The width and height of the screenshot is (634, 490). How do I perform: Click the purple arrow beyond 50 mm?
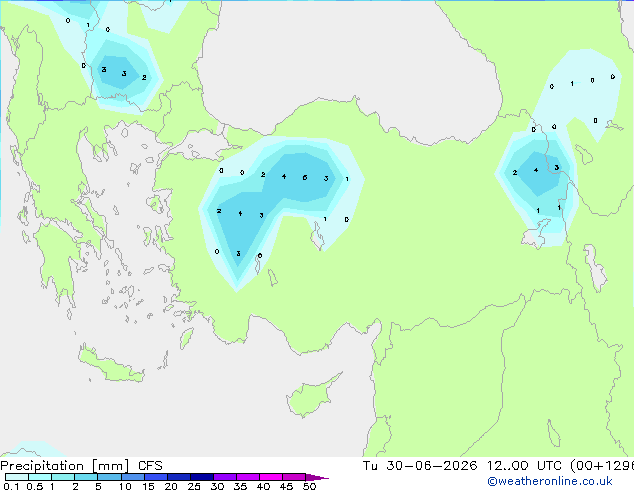coord(317,477)
